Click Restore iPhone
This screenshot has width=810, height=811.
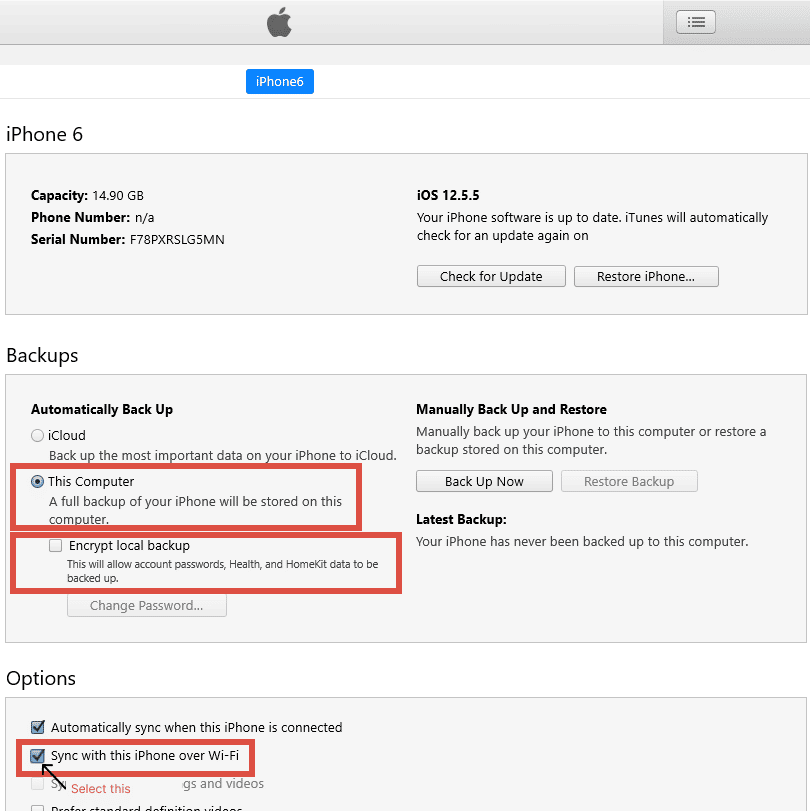click(645, 276)
